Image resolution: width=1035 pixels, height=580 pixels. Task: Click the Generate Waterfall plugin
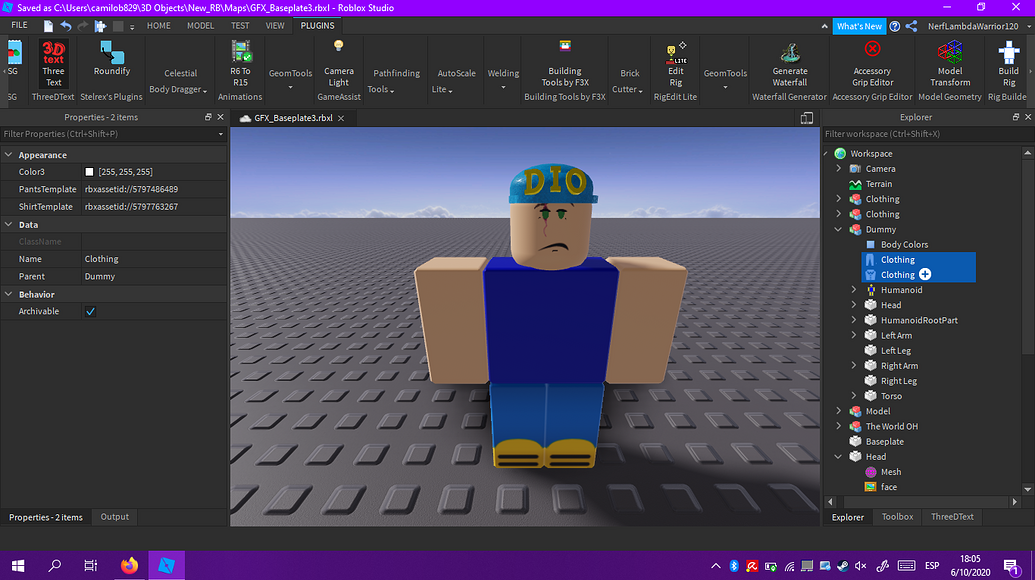789,64
